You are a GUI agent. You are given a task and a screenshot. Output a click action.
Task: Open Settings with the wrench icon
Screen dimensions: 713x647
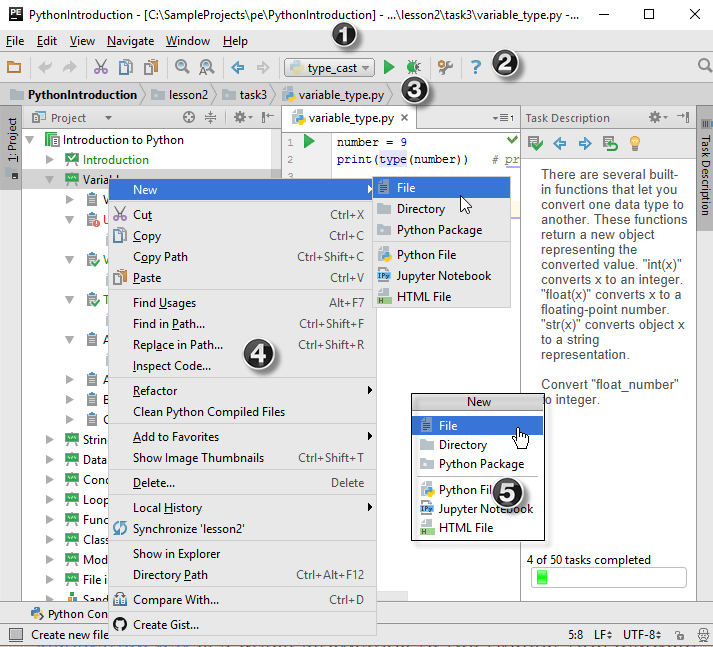click(445, 67)
